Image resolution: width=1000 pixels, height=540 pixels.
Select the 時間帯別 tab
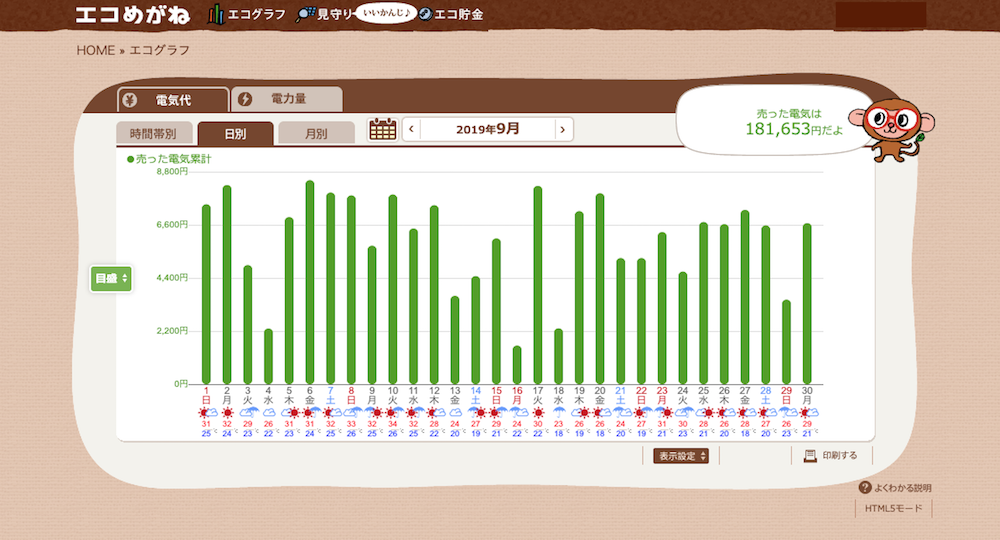[153, 133]
